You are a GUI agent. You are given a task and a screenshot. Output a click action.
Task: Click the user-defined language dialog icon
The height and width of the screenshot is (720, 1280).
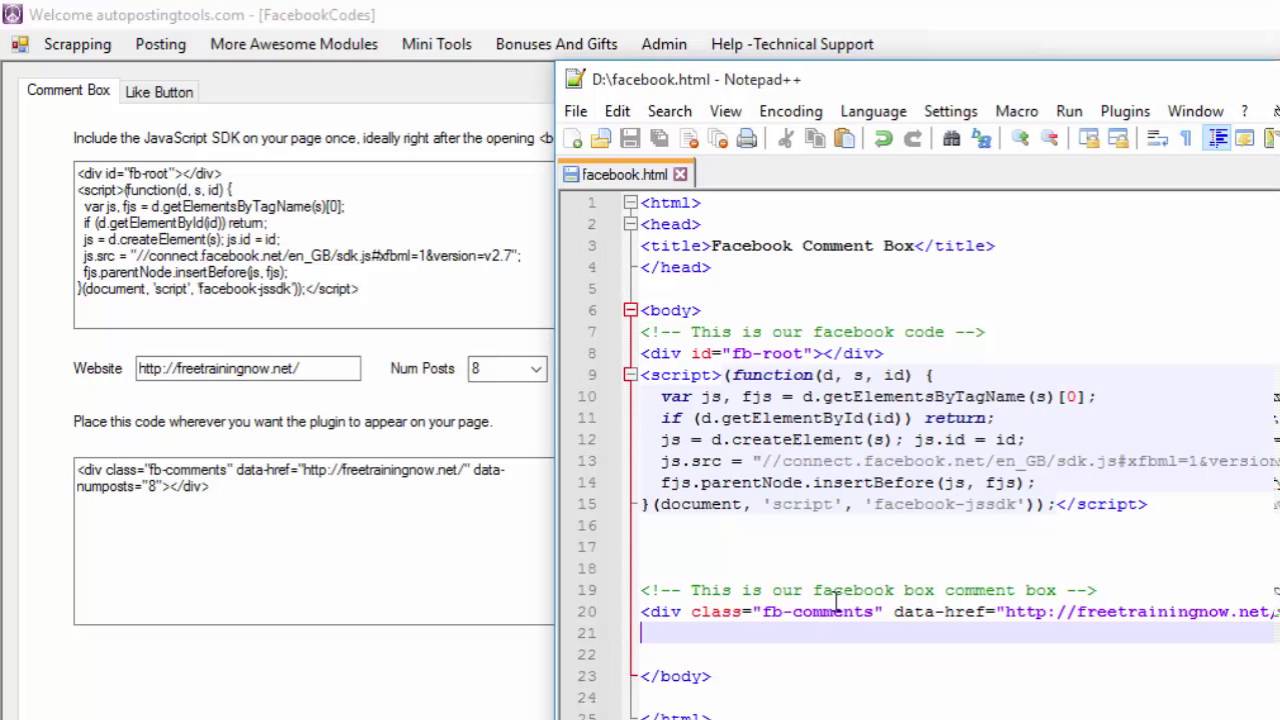click(1245, 139)
